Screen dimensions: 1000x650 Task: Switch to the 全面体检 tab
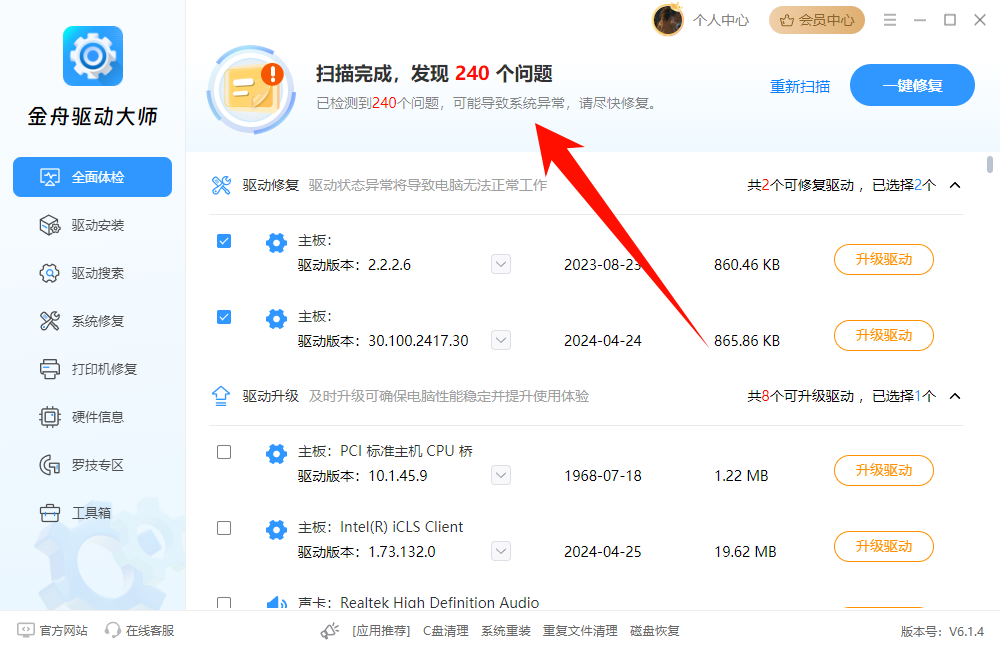click(92, 177)
